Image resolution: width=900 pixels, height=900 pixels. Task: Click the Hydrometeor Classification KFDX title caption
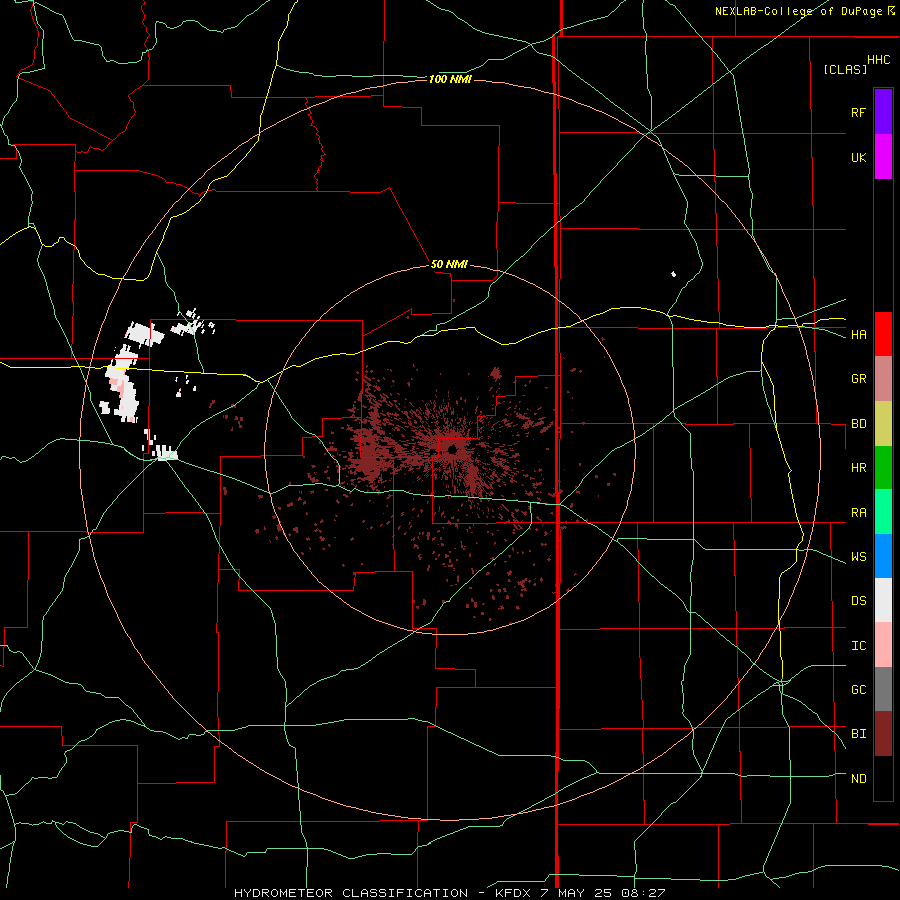pos(449,893)
